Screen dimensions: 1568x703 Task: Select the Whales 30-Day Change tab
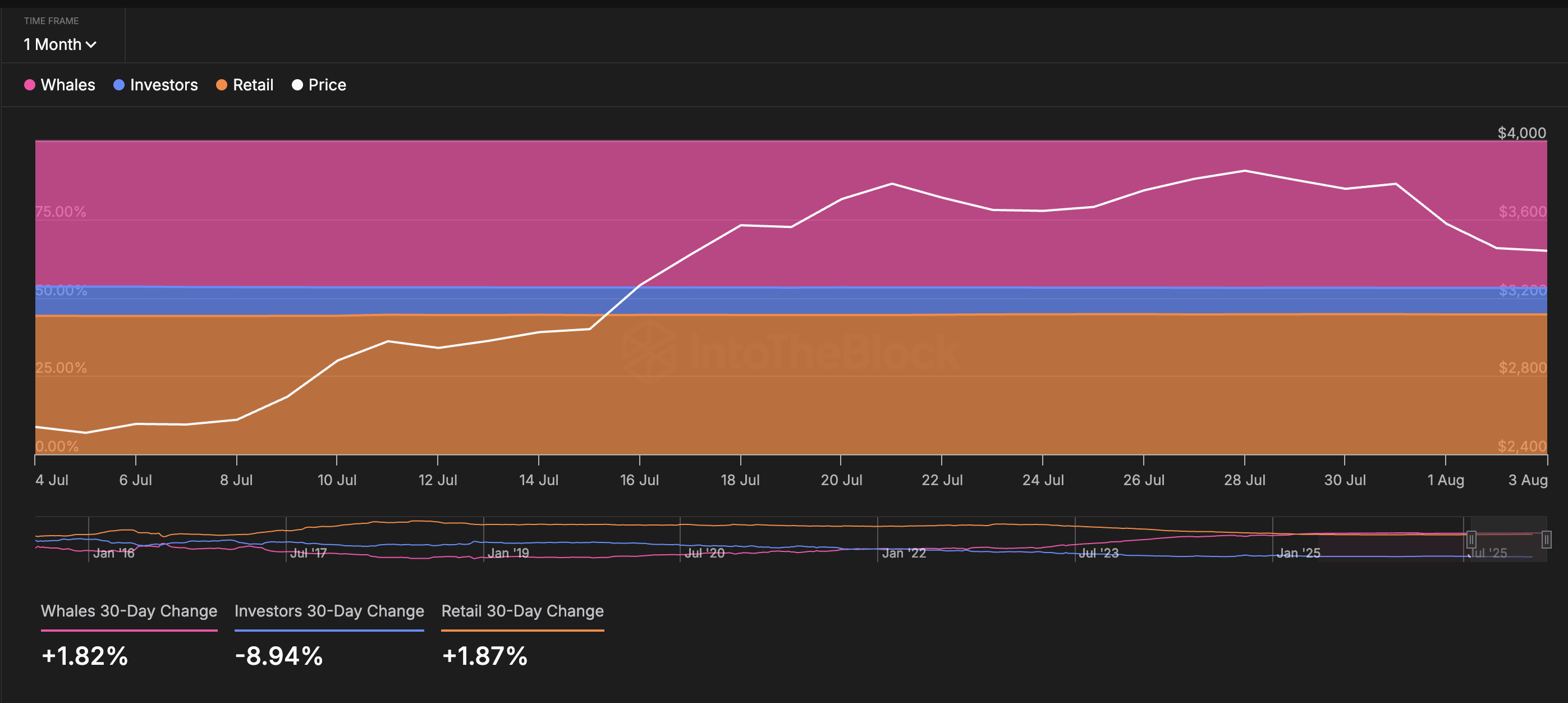(129, 610)
